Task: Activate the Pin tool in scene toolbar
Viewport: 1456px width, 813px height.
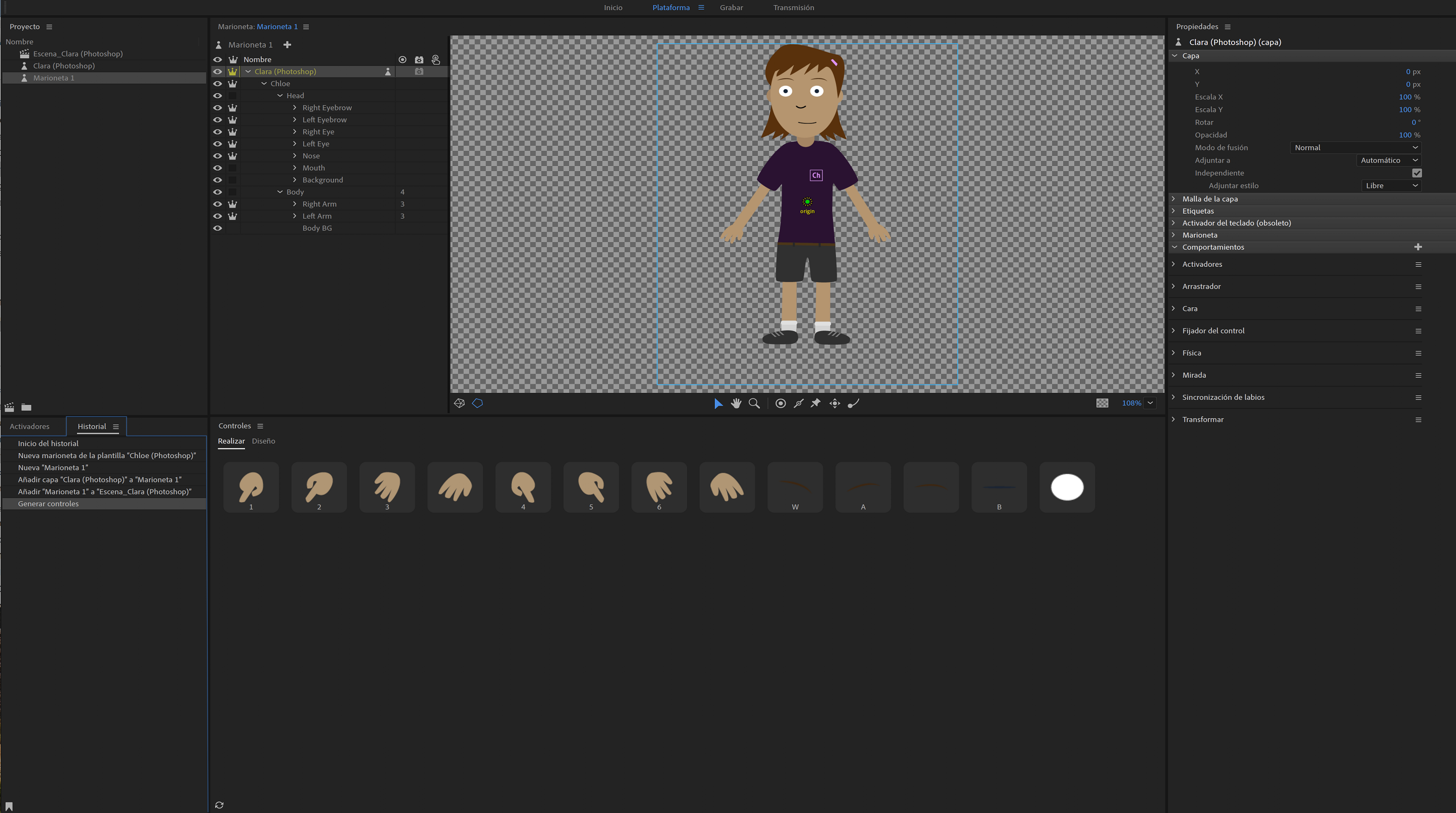Action: [x=816, y=403]
